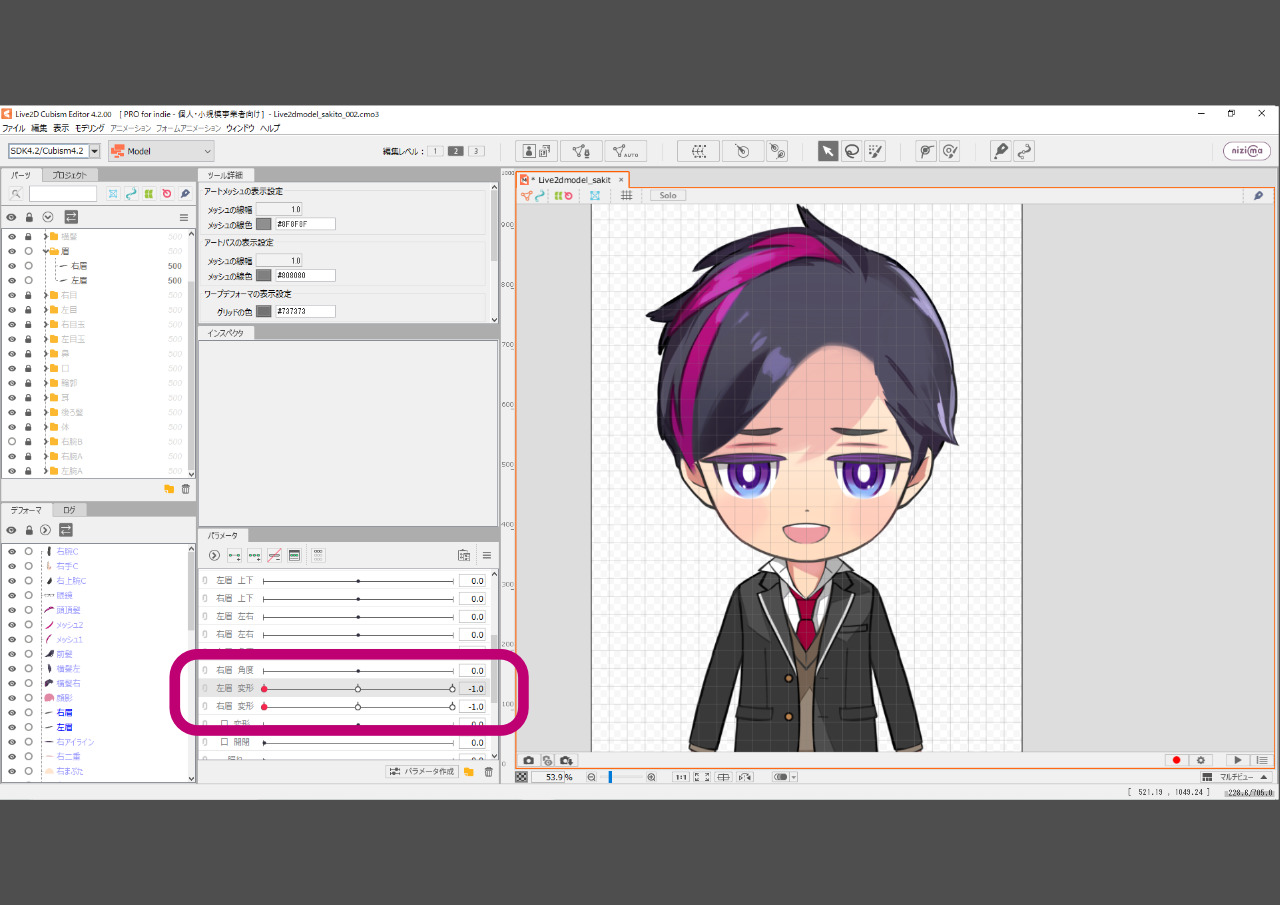This screenshot has height=905, width=1280.
Task: Create new parameter group folder icon
Action: click(x=469, y=772)
